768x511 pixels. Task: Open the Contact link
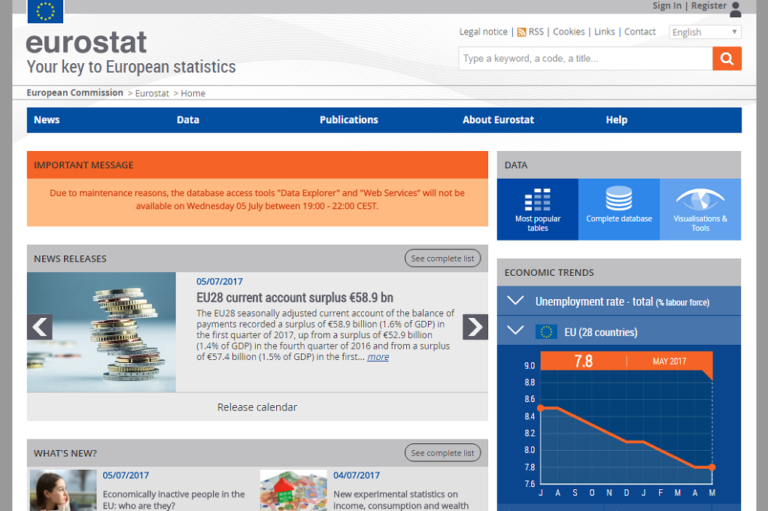[x=640, y=32]
